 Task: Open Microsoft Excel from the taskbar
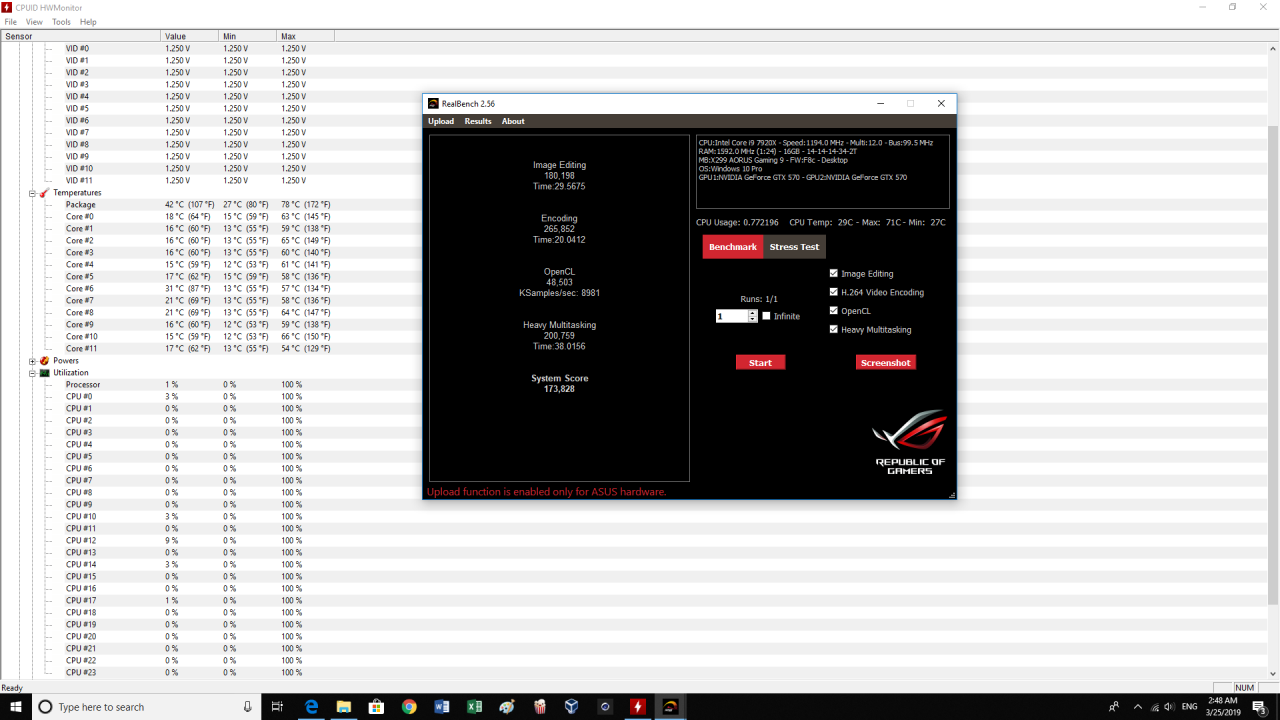474,707
